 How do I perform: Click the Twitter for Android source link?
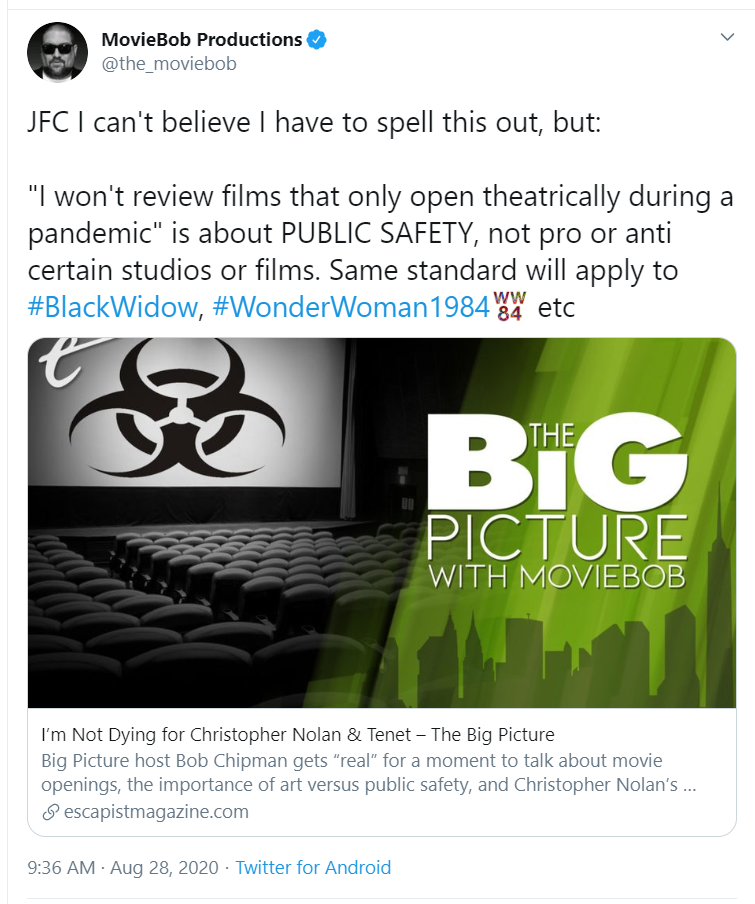pos(313,867)
